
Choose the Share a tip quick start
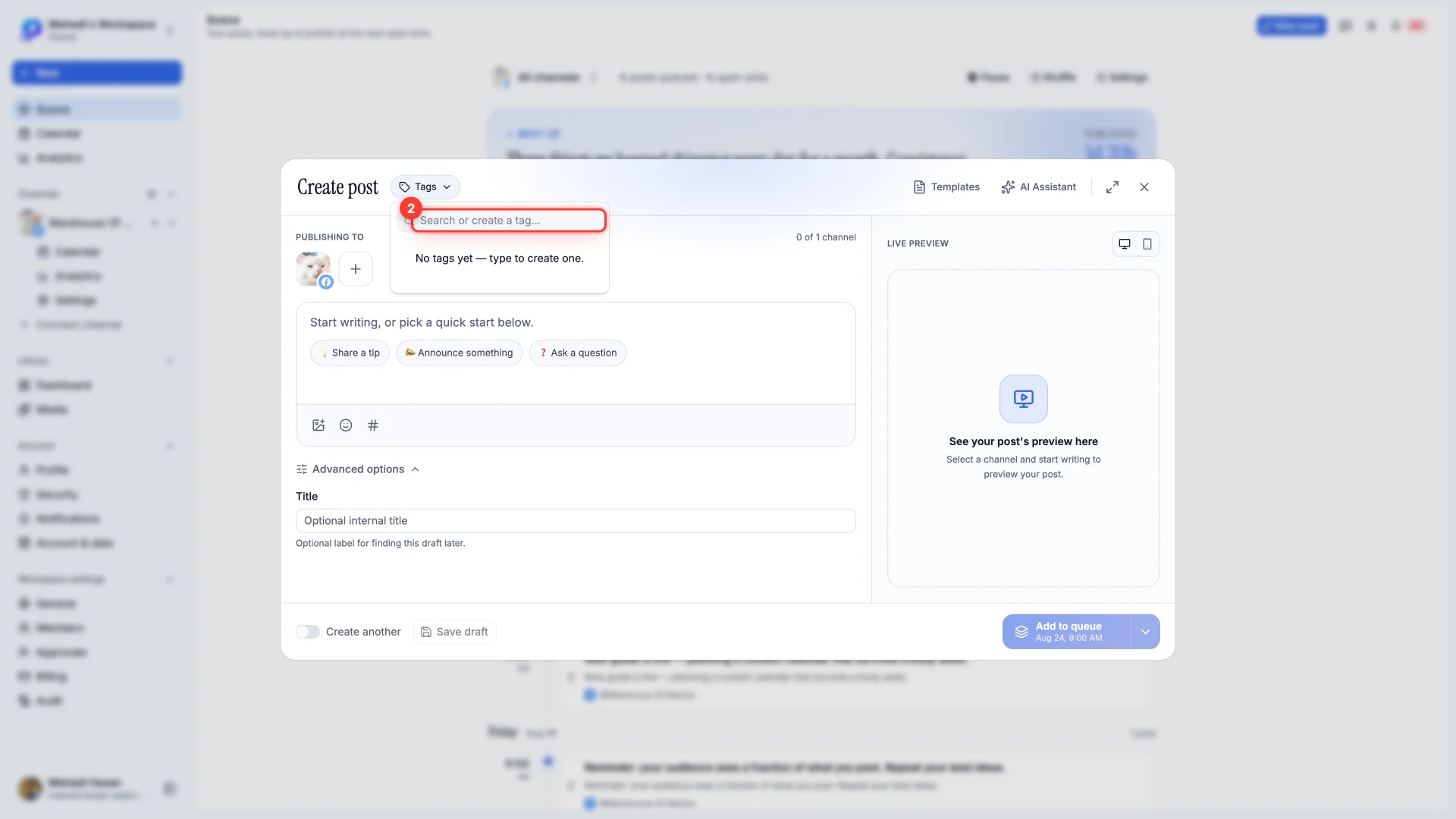tap(350, 353)
